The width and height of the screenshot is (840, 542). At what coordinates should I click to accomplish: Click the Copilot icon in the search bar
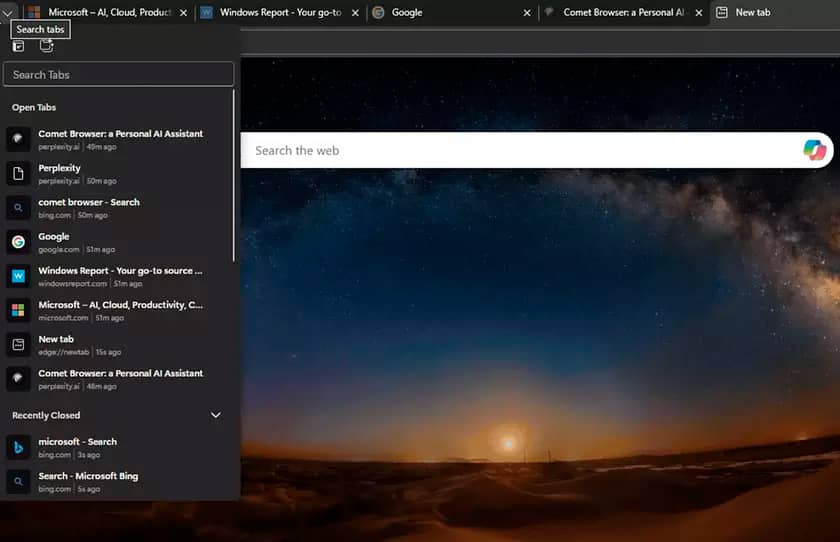(x=815, y=150)
